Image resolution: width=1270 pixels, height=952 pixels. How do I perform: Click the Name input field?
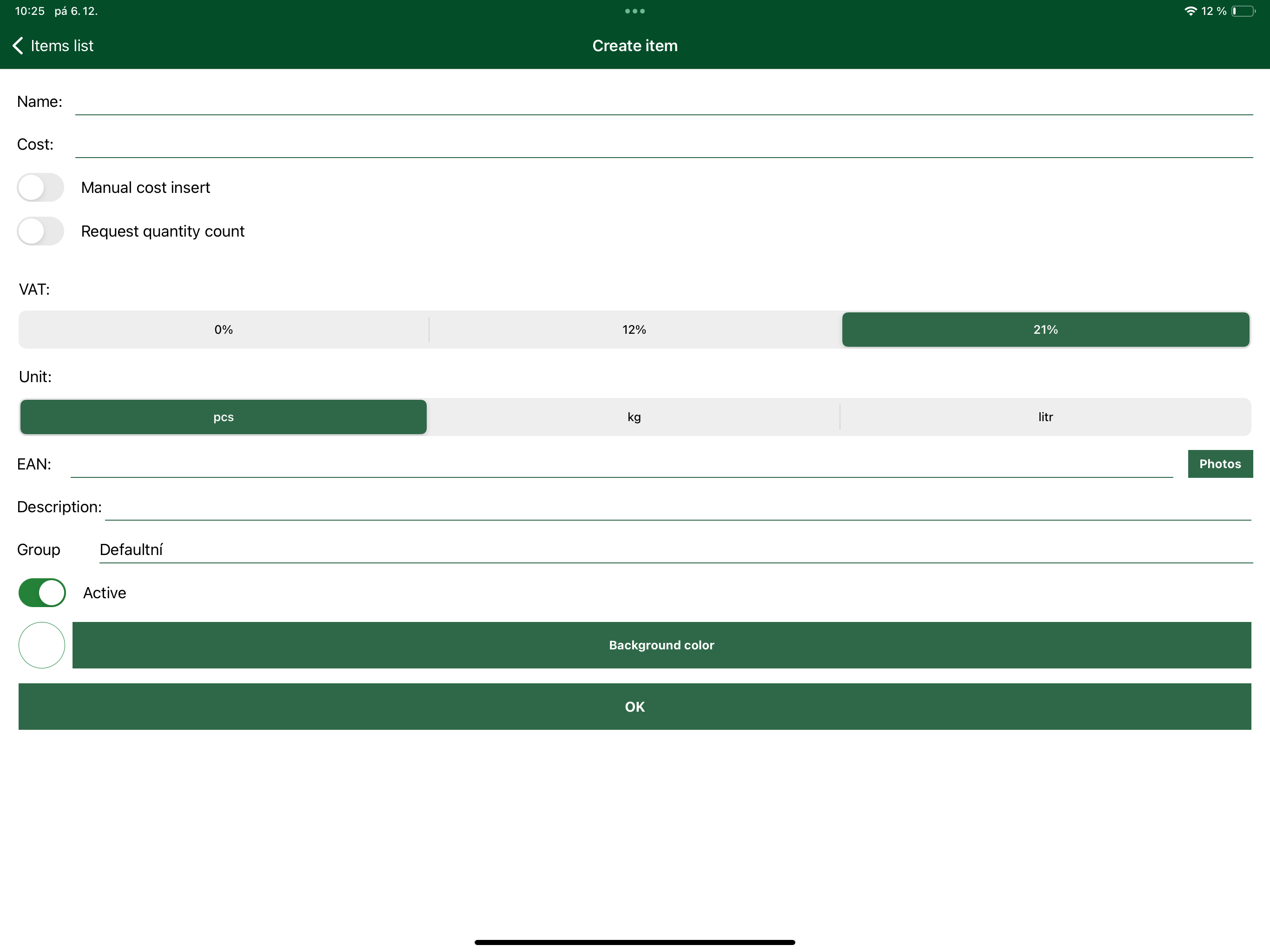[x=632, y=103]
